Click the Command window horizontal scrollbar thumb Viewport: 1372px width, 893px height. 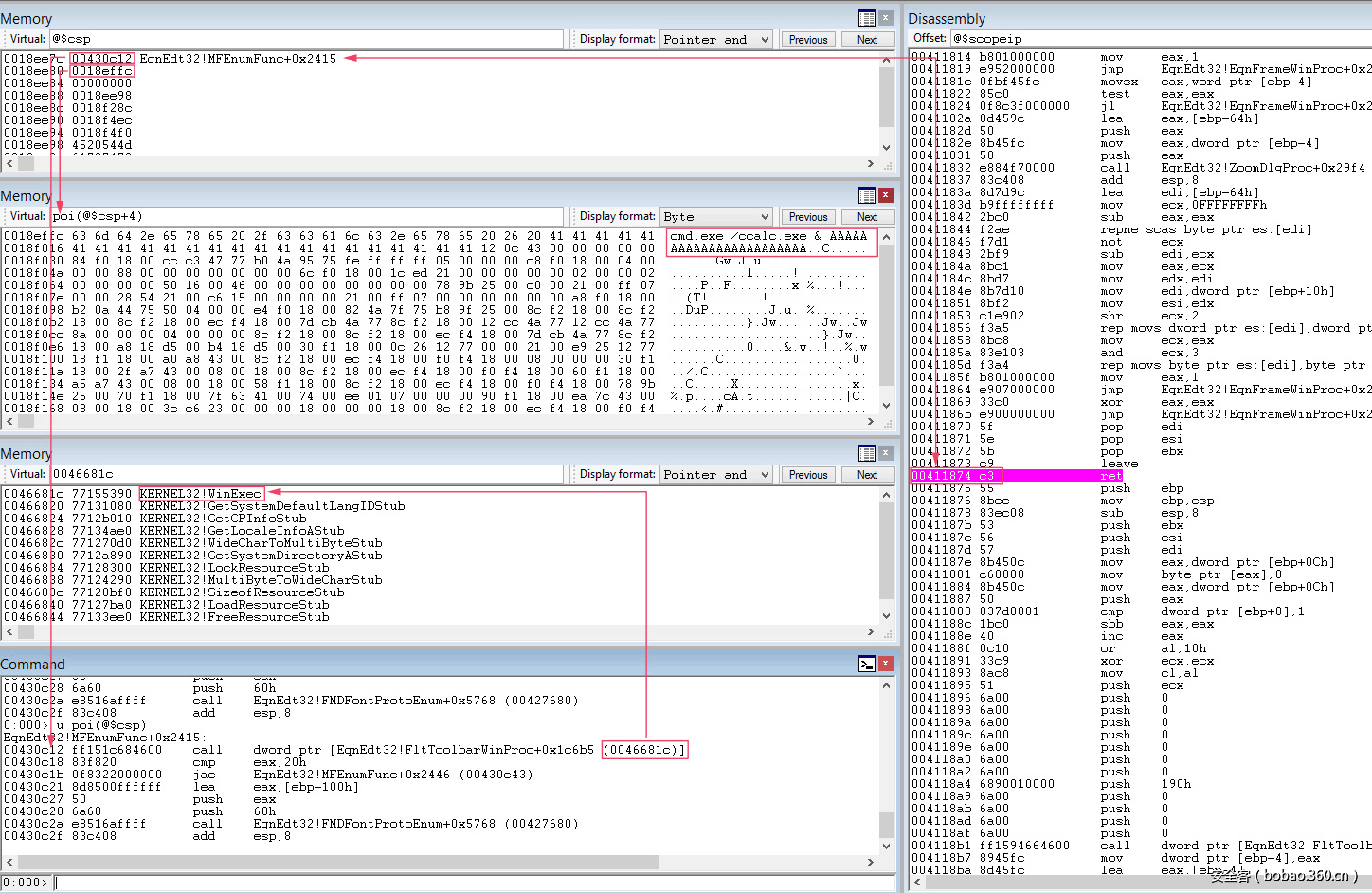[341, 862]
